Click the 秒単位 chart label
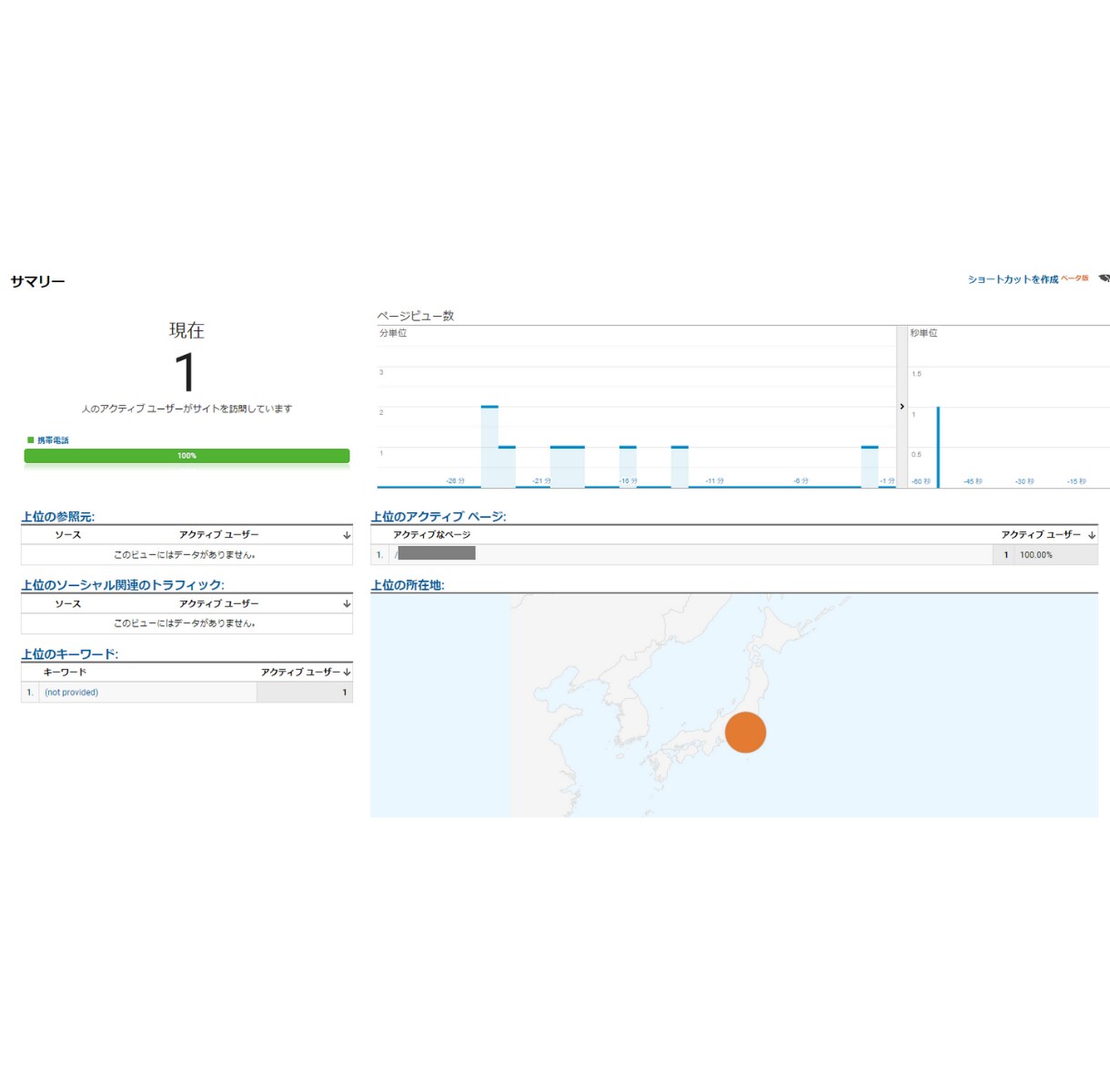Screen dimensions: 1110x1092 (923, 334)
